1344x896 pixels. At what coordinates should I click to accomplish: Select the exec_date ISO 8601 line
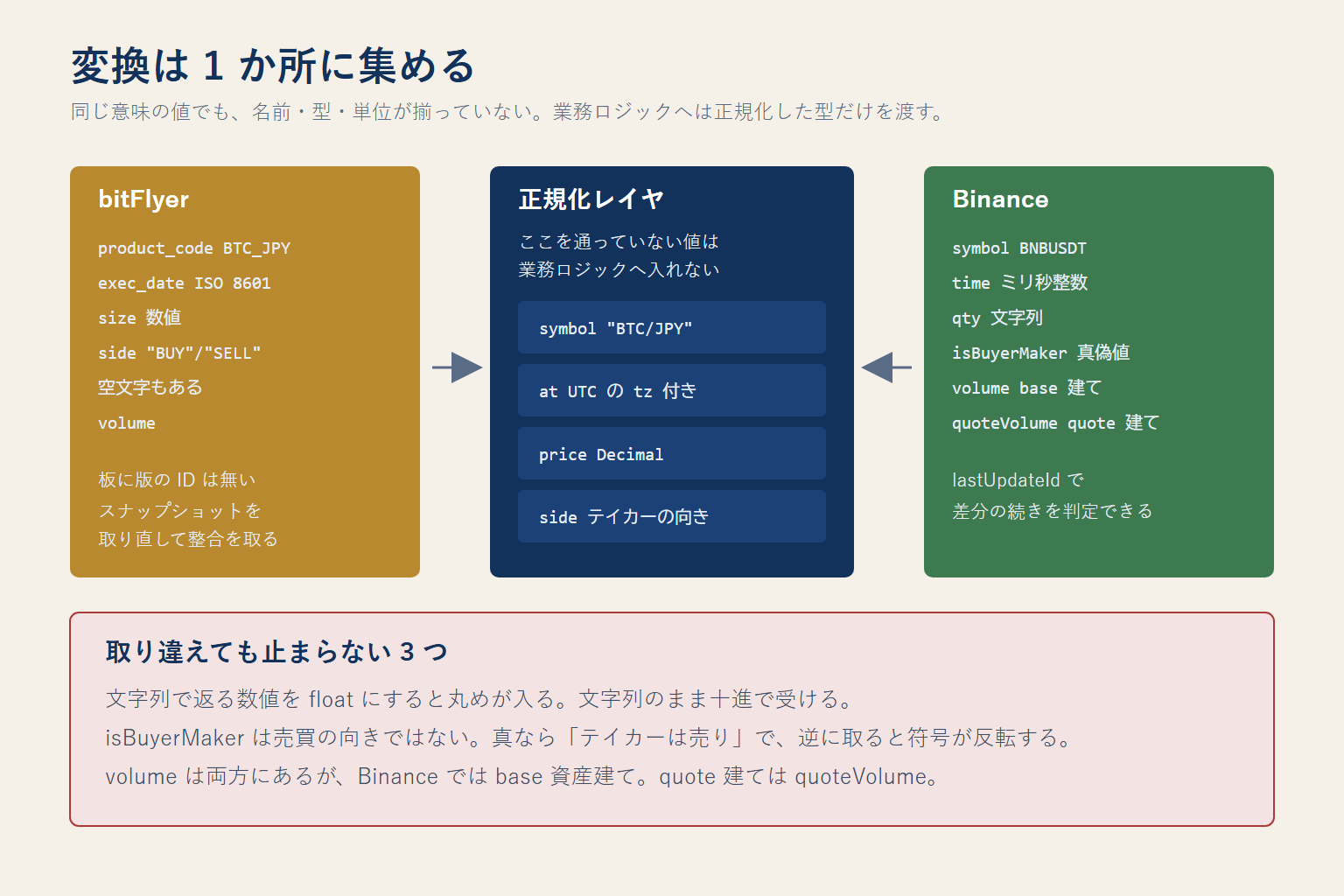pyautogui.click(x=185, y=283)
